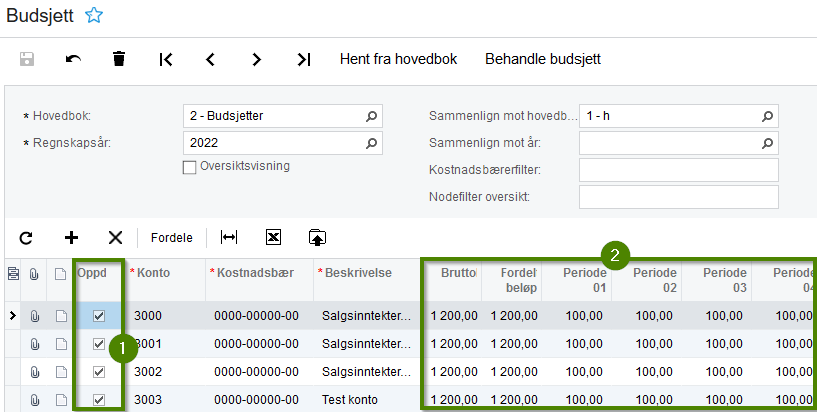Click the Kostnadsbærerfilter input field
The height and width of the screenshot is (412, 817).
[678, 170]
